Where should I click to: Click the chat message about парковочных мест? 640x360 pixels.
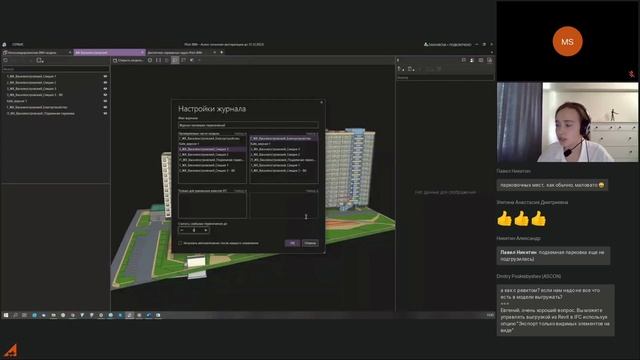coord(552,185)
